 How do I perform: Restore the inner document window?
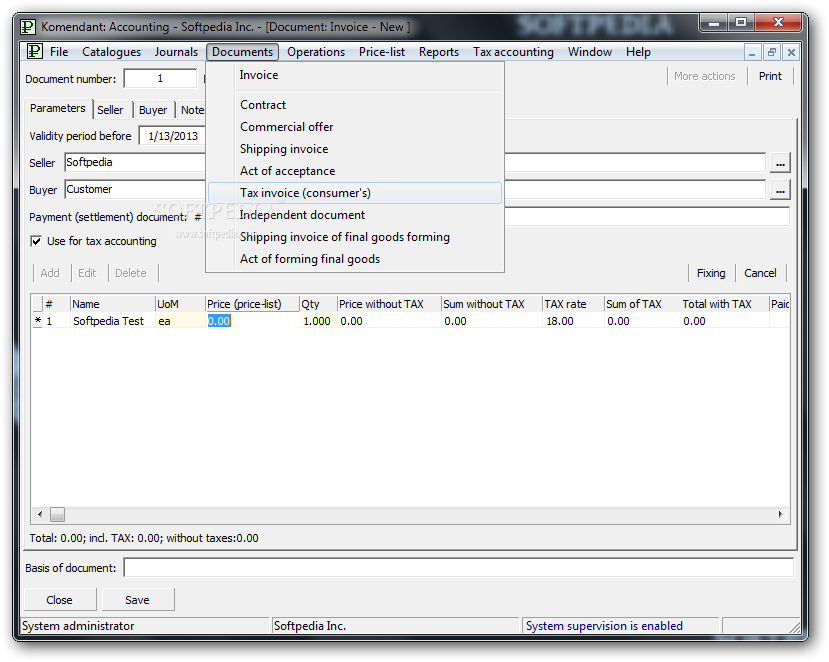pos(771,52)
